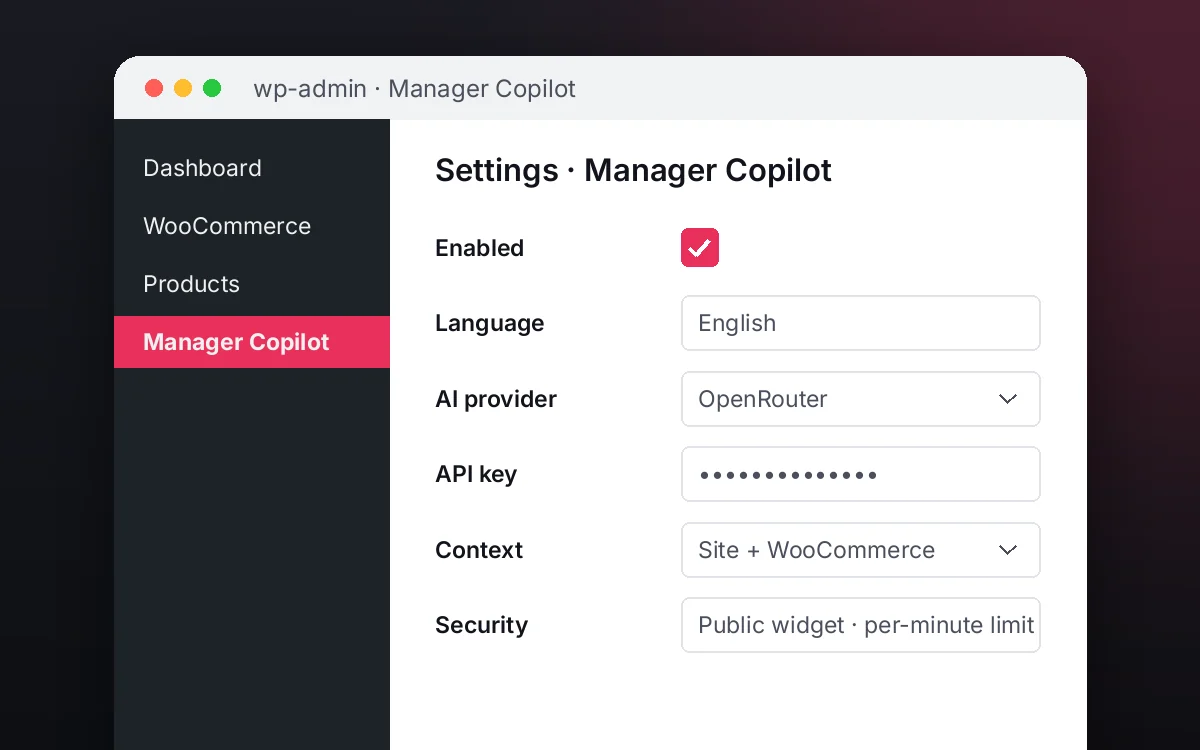Open the AI provider dropdown
Viewport: 1200px width, 750px height.
click(x=861, y=399)
